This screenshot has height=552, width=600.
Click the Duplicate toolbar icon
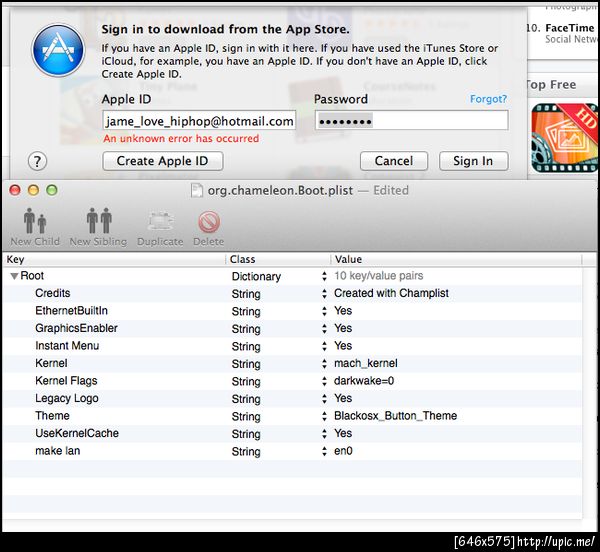(x=160, y=221)
